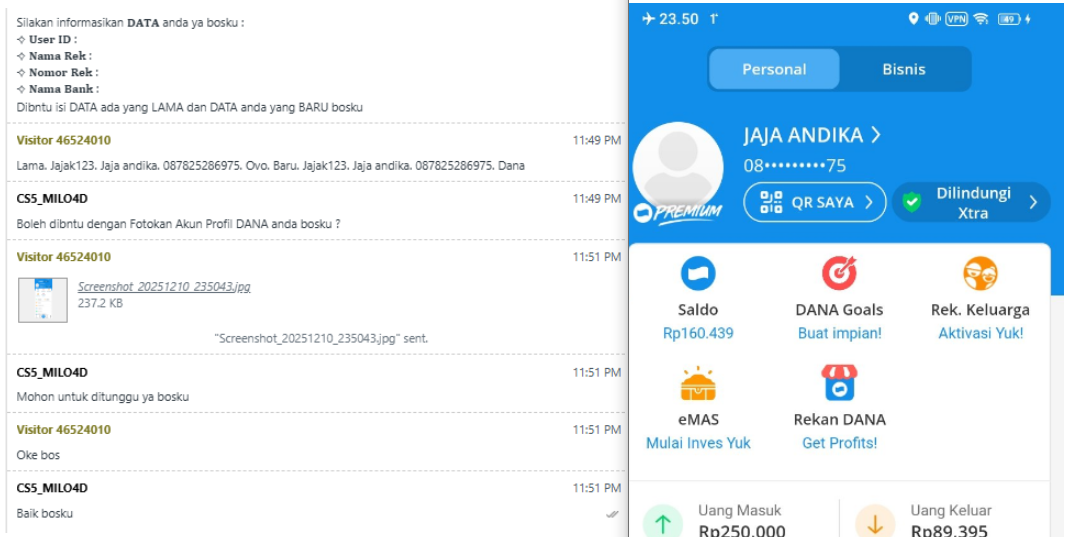
Task: Open Rekan DANA shop icon
Action: coord(840,383)
